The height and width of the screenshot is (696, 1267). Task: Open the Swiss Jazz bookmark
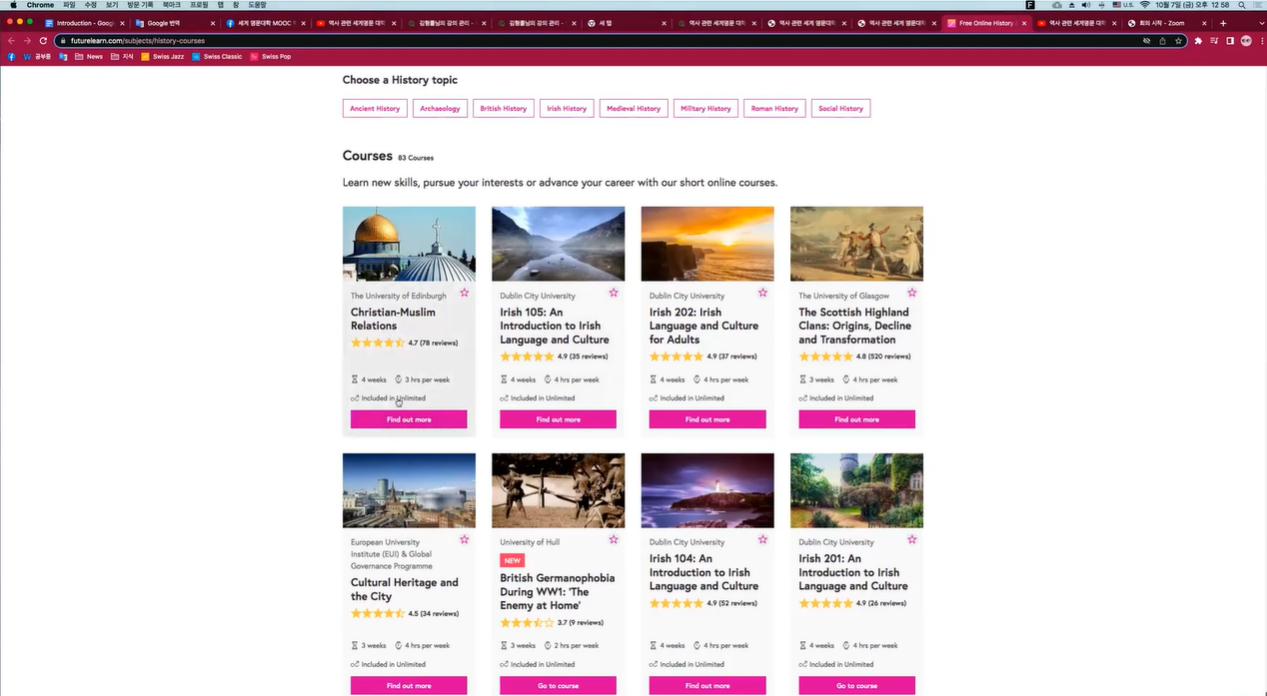point(163,57)
